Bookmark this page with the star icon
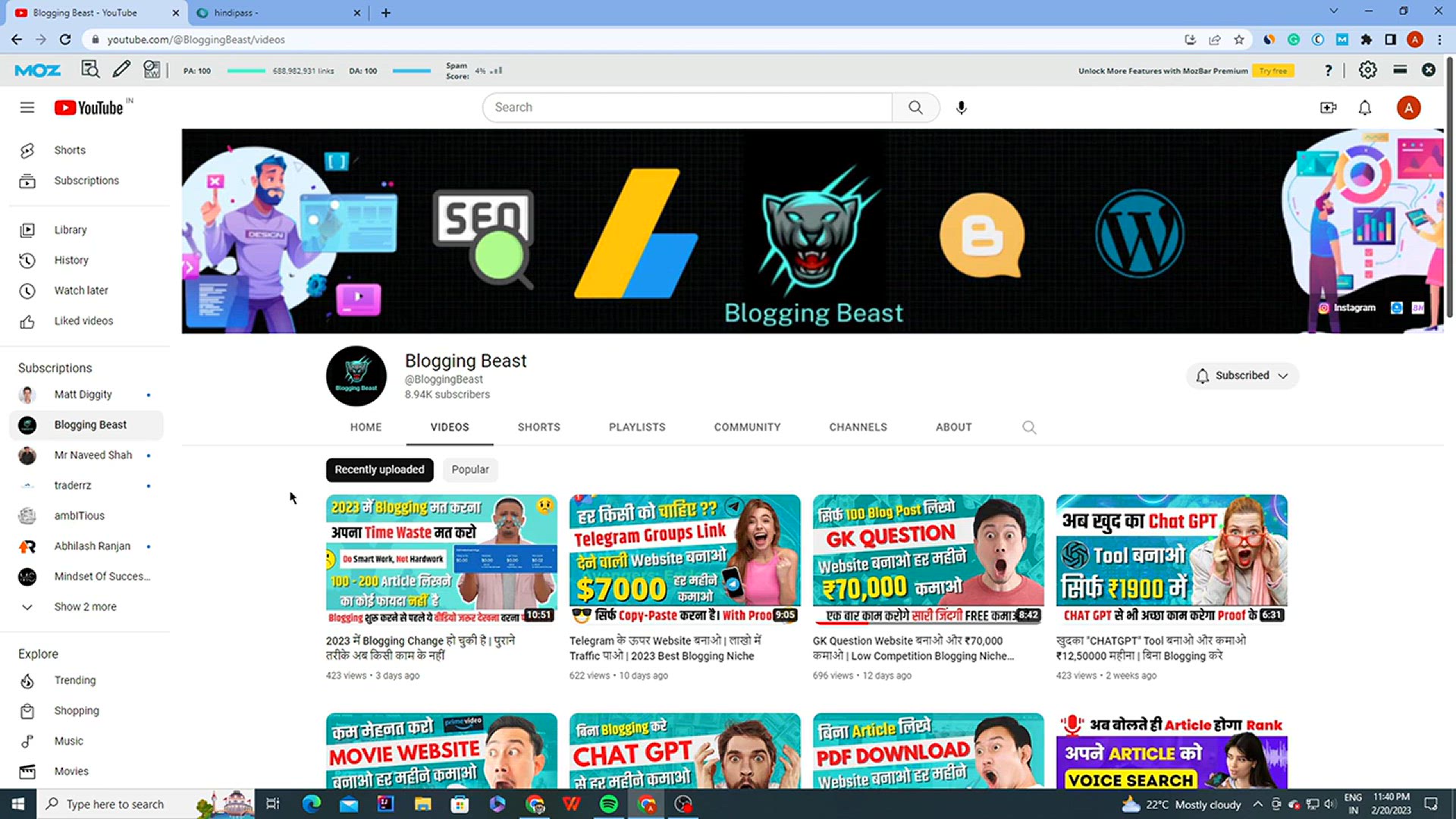The height and width of the screenshot is (819, 1456). 1239,39
